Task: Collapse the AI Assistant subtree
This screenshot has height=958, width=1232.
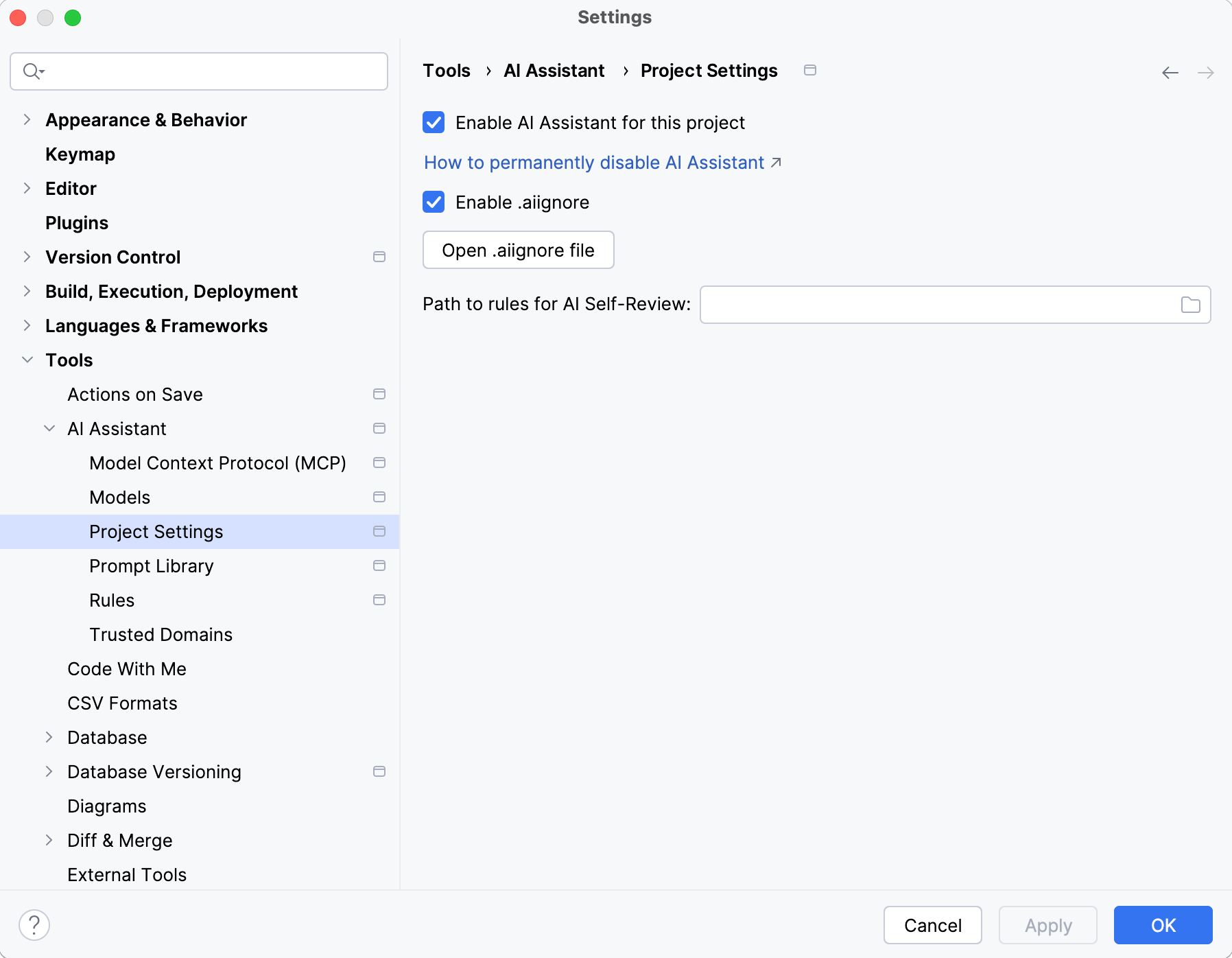Action: (49, 428)
